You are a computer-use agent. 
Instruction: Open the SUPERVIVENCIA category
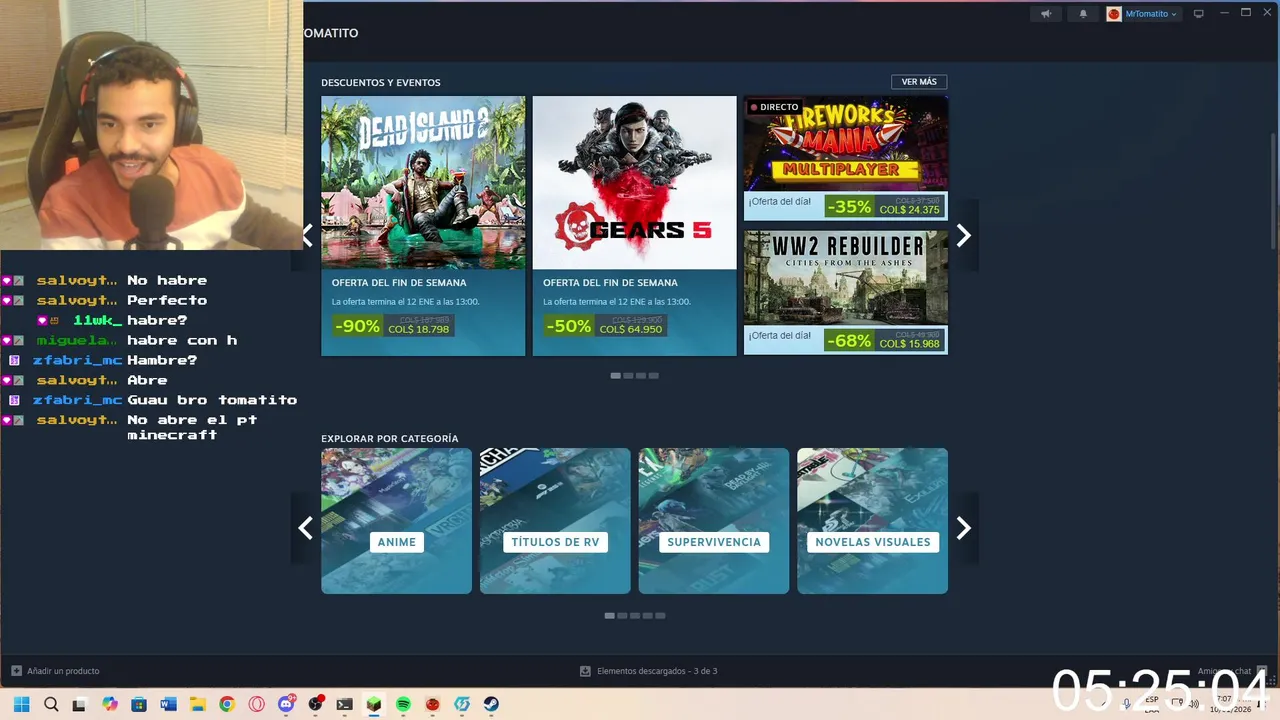714,521
